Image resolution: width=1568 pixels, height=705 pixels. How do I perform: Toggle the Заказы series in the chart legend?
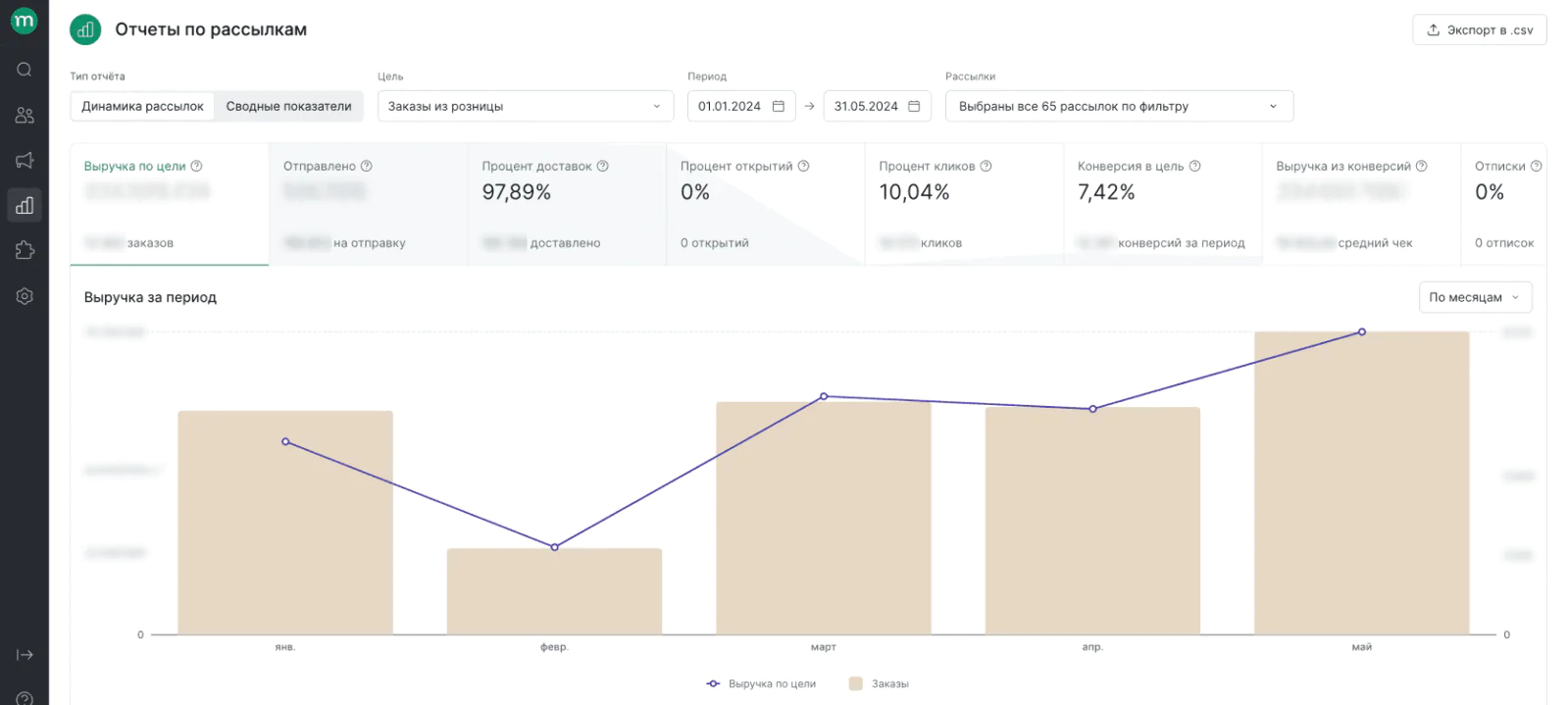click(x=879, y=683)
